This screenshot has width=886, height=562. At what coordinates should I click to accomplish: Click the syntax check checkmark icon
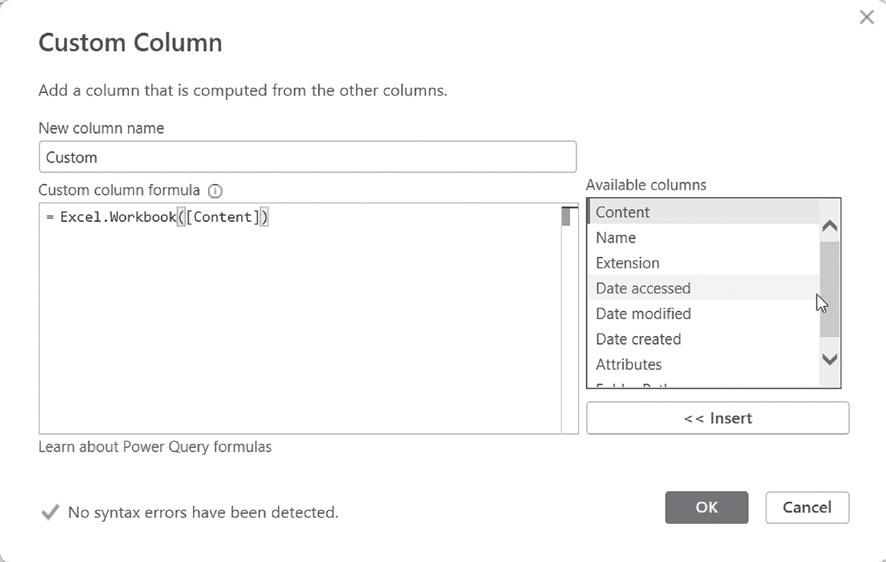tap(49, 512)
